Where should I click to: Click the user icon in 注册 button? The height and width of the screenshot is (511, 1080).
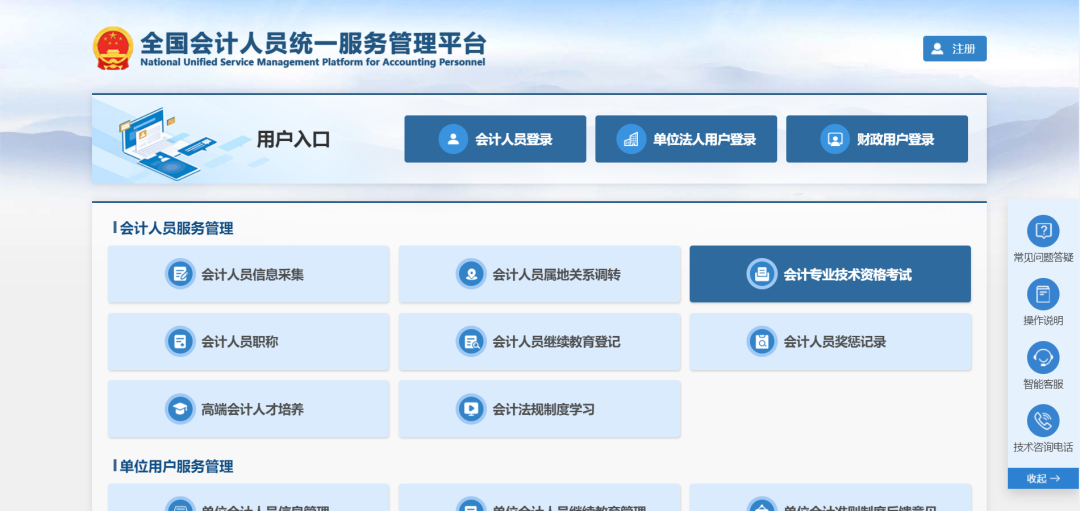(x=937, y=49)
